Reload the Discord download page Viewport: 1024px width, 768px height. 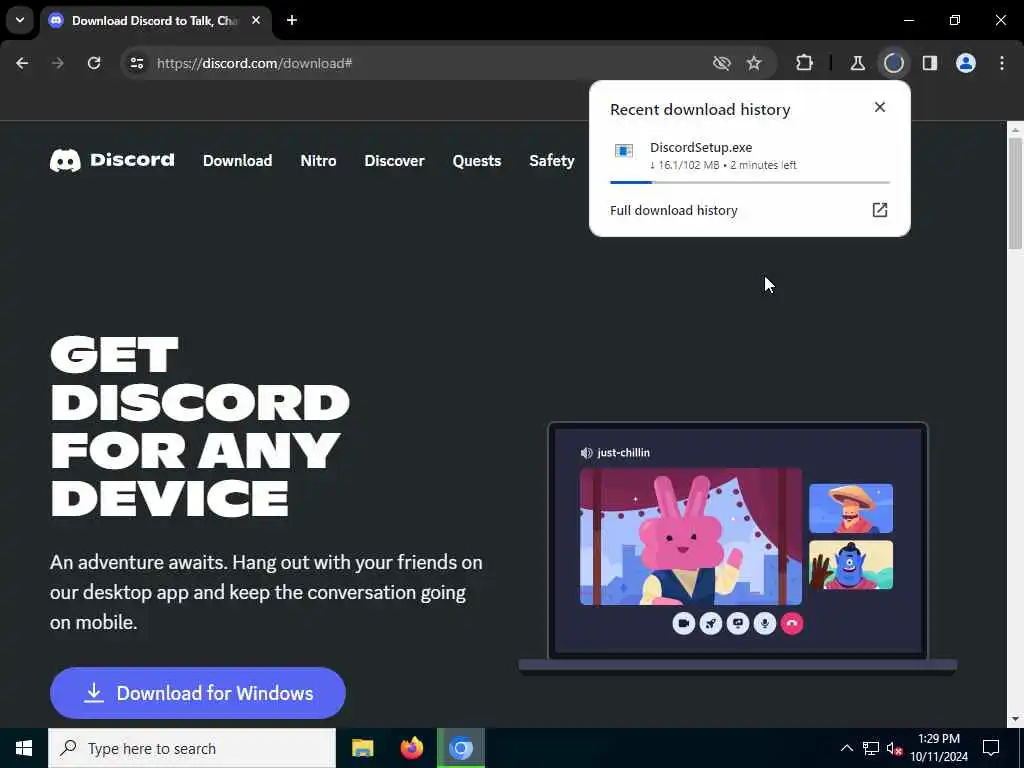pyautogui.click(x=94, y=63)
